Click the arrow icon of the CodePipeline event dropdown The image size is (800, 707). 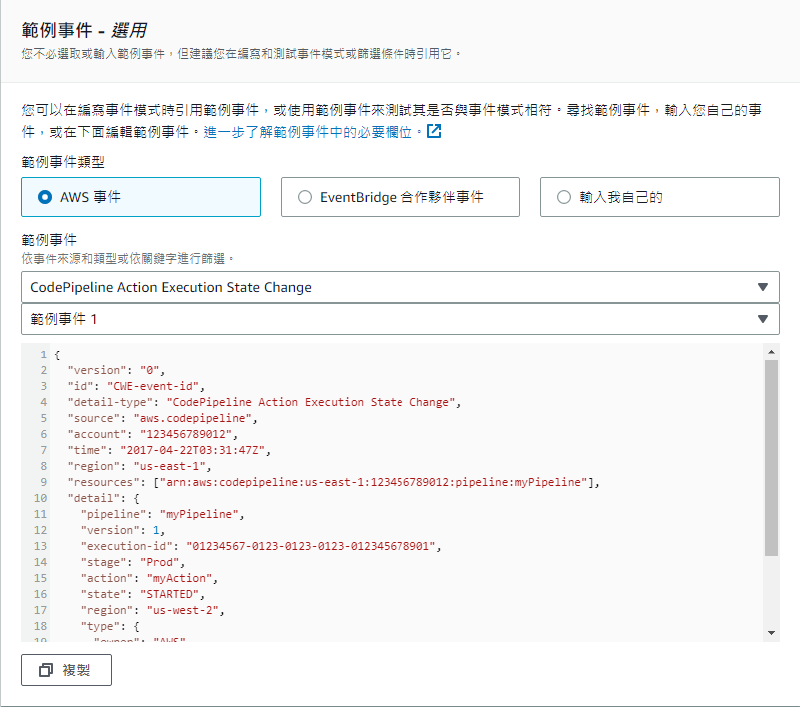pyautogui.click(x=763, y=287)
